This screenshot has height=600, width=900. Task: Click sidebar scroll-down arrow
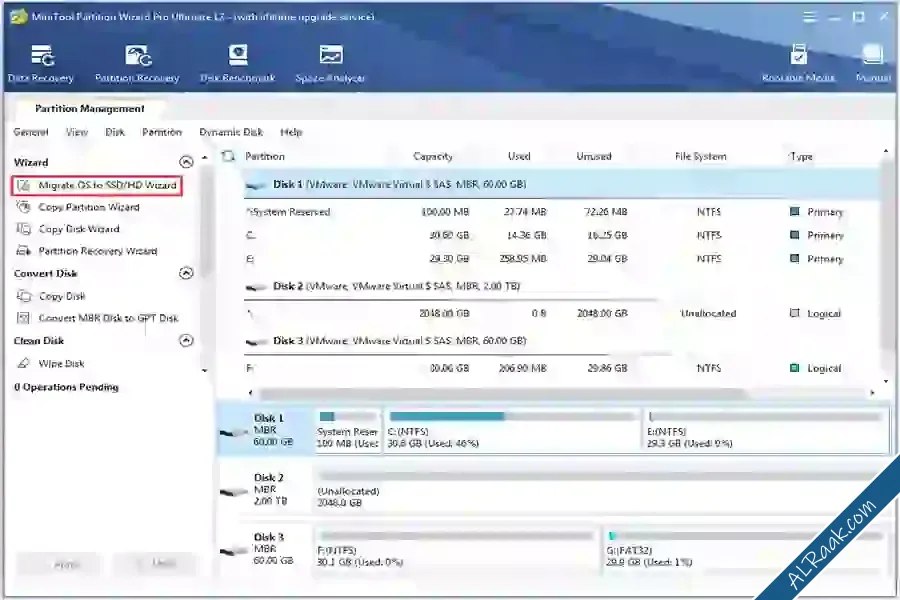205,371
